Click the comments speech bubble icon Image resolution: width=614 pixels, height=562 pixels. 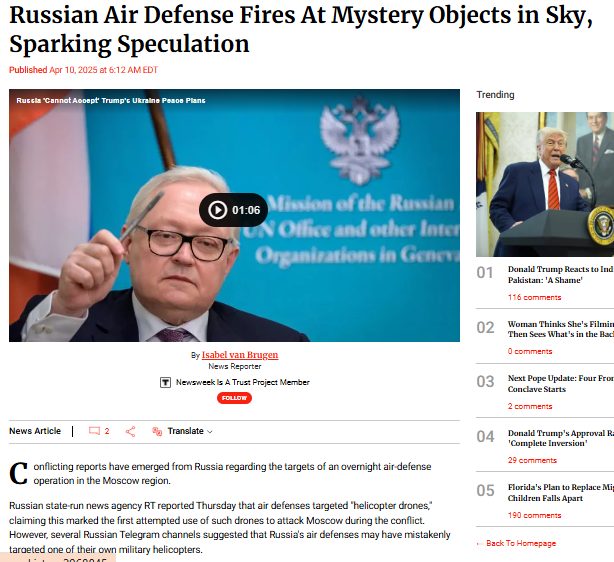point(94,431)
